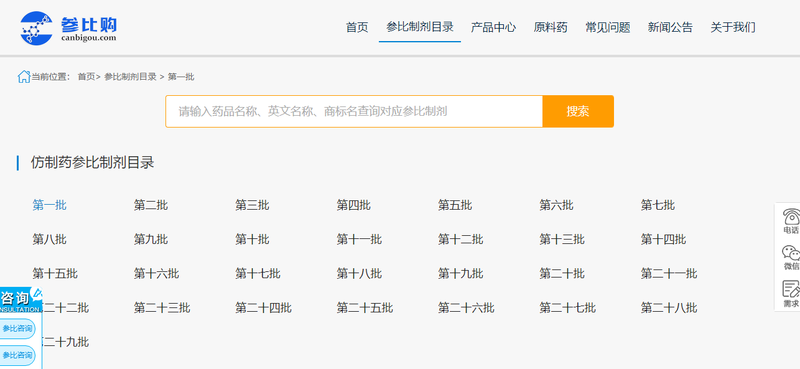The image size is (800, 369).
Task: Select batch 第二十六批
Action: pyautogui.click(x=466, y=308)
